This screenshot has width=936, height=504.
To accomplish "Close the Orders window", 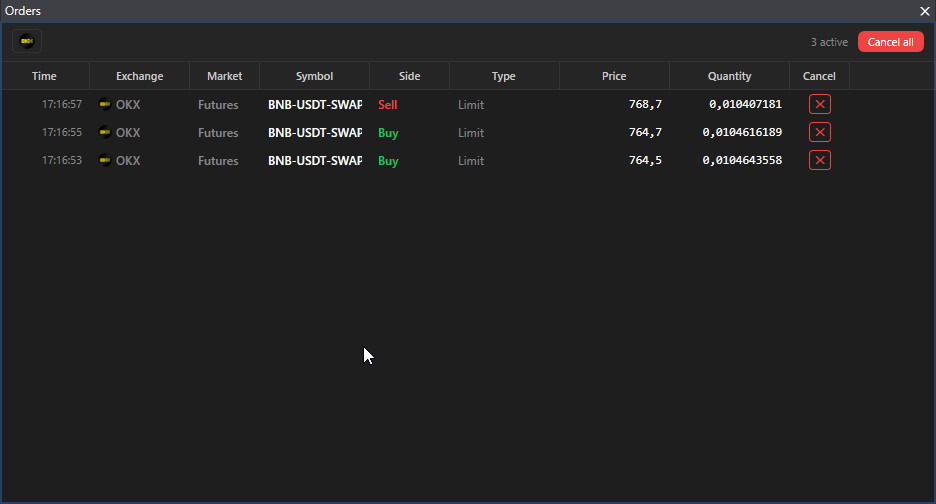I will point(925,11).
